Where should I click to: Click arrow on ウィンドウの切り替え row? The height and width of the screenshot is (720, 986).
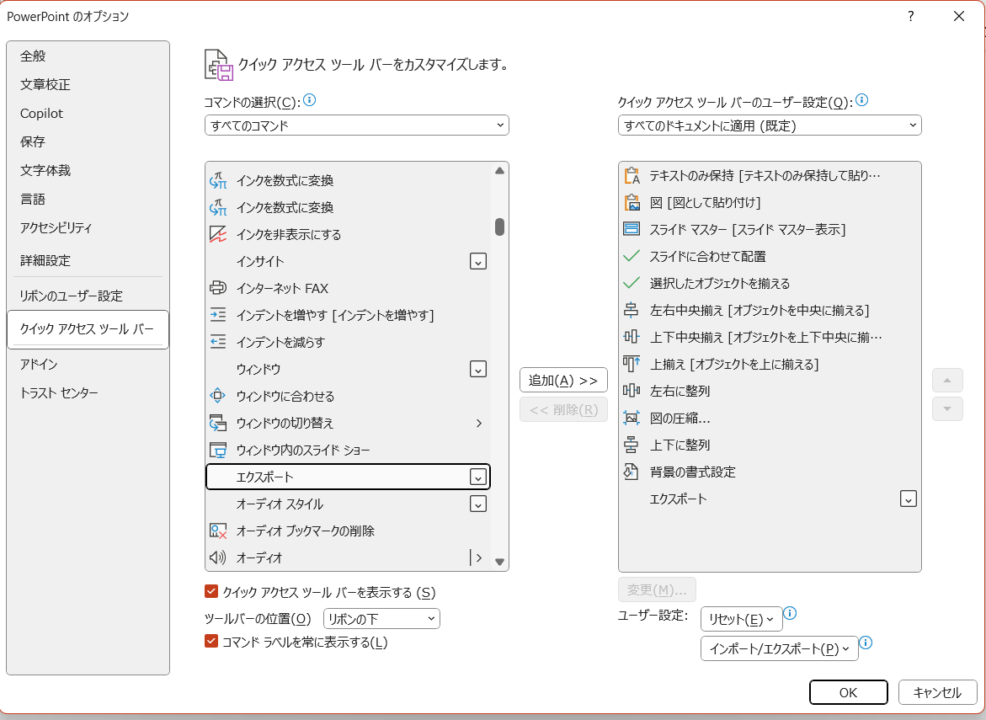(x=479, y=423)
